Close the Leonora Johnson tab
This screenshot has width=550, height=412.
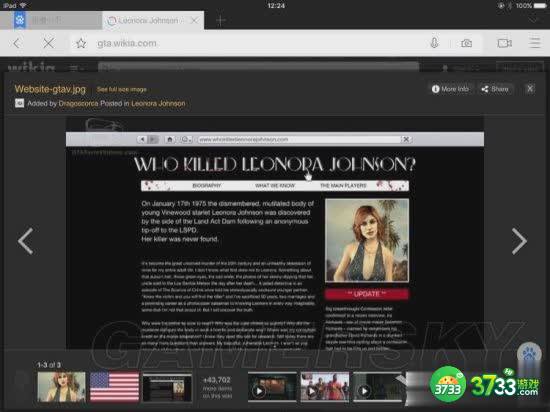(194, 21)
